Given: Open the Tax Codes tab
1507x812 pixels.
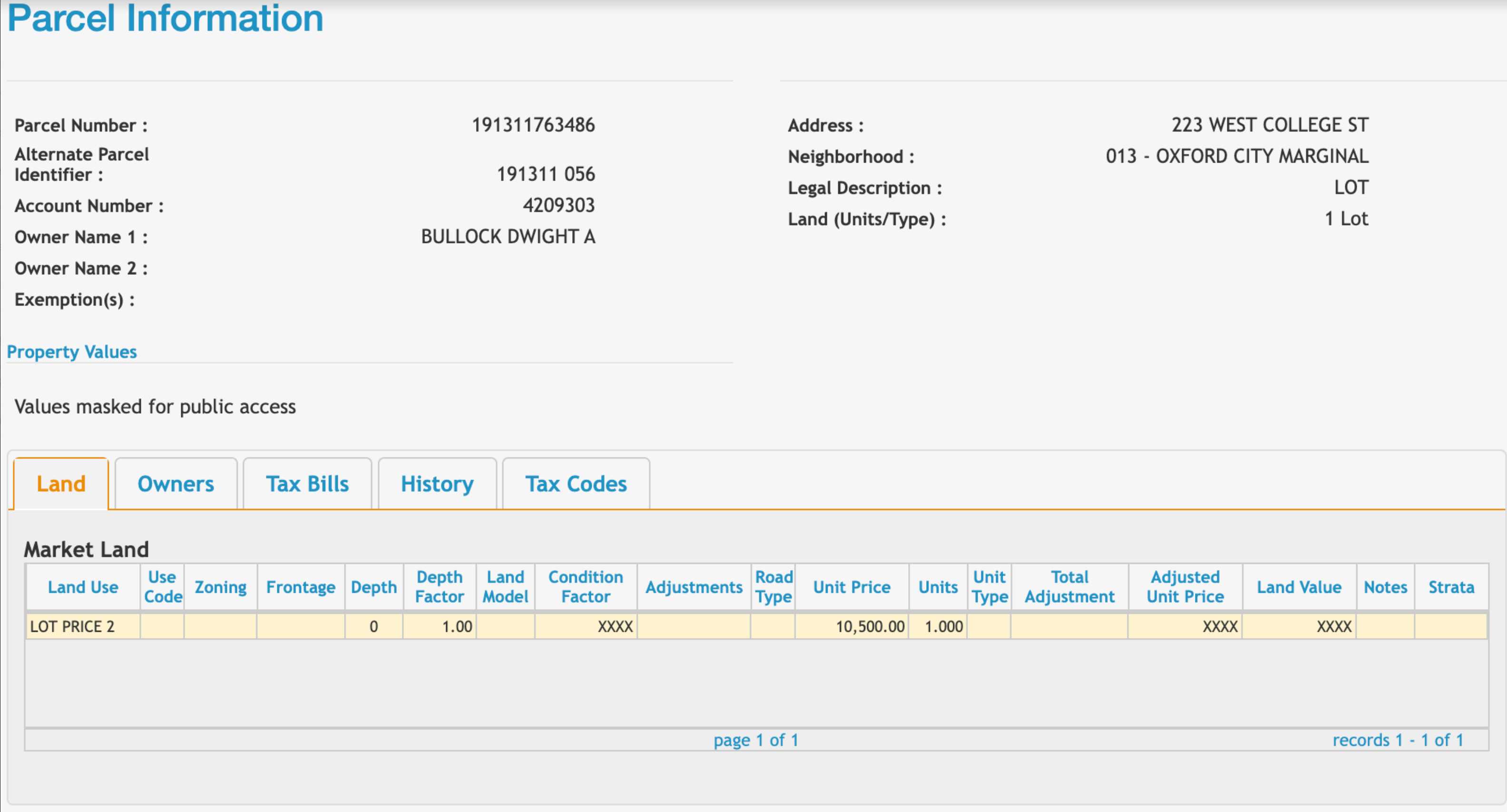Looking at the screenshot, I should click(x=576, y=484).
